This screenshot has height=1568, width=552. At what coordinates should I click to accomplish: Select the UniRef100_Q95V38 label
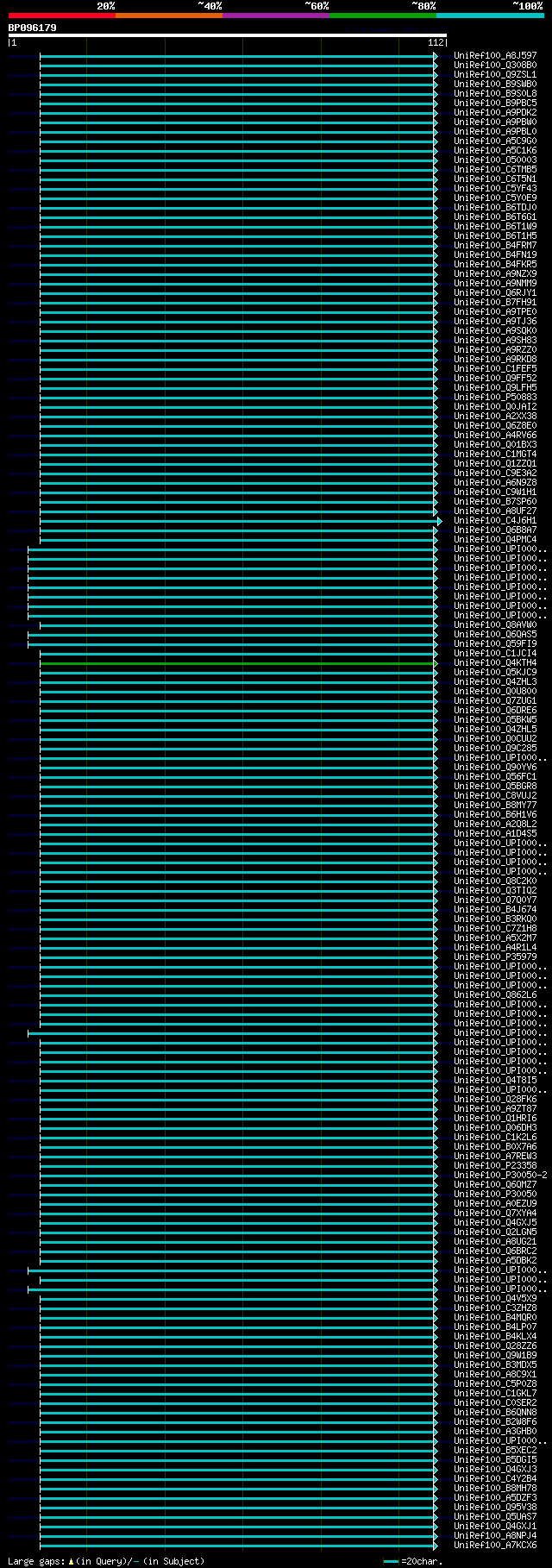(x=495, y=1507)
